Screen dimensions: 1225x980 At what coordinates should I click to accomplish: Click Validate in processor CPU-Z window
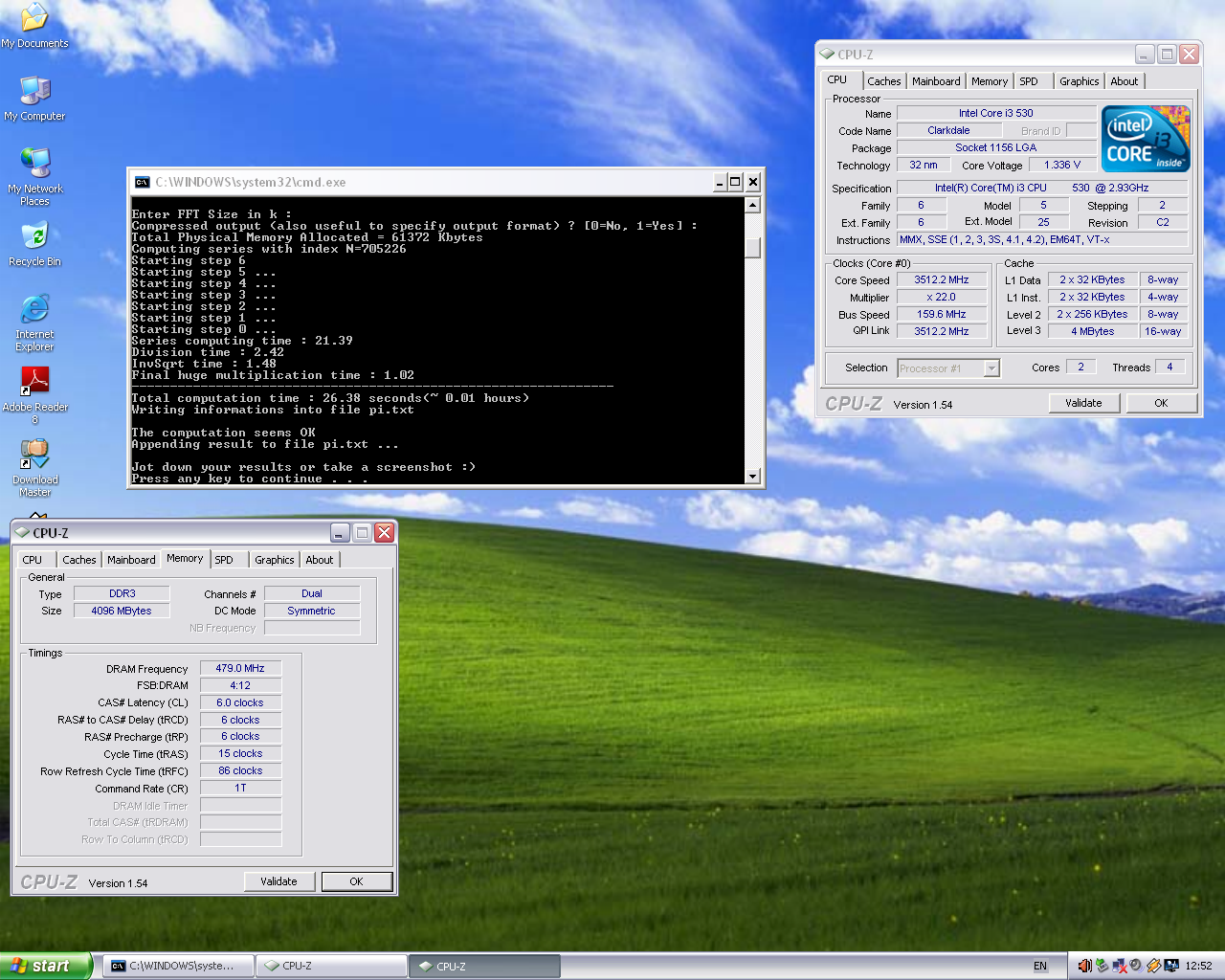pyautogui.click(x=1083, y=403)
